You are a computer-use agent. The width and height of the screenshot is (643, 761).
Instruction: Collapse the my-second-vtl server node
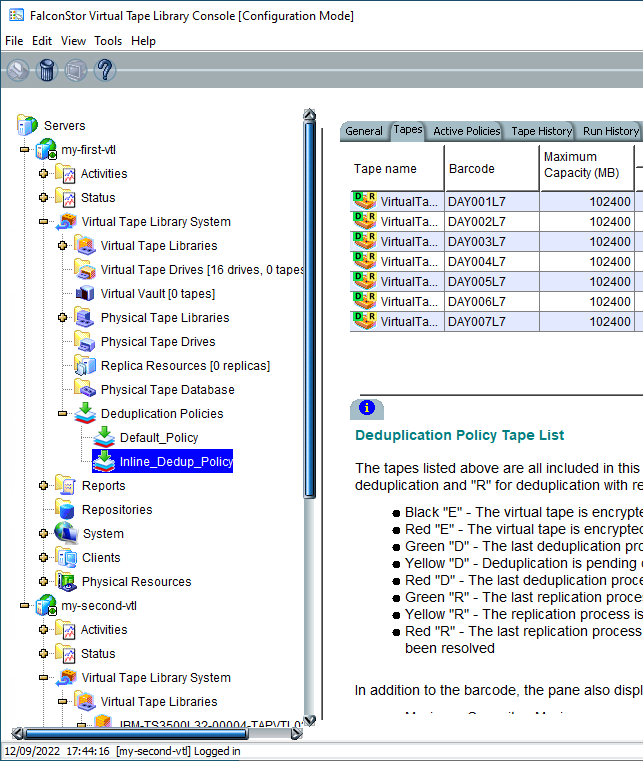point(24,605)
